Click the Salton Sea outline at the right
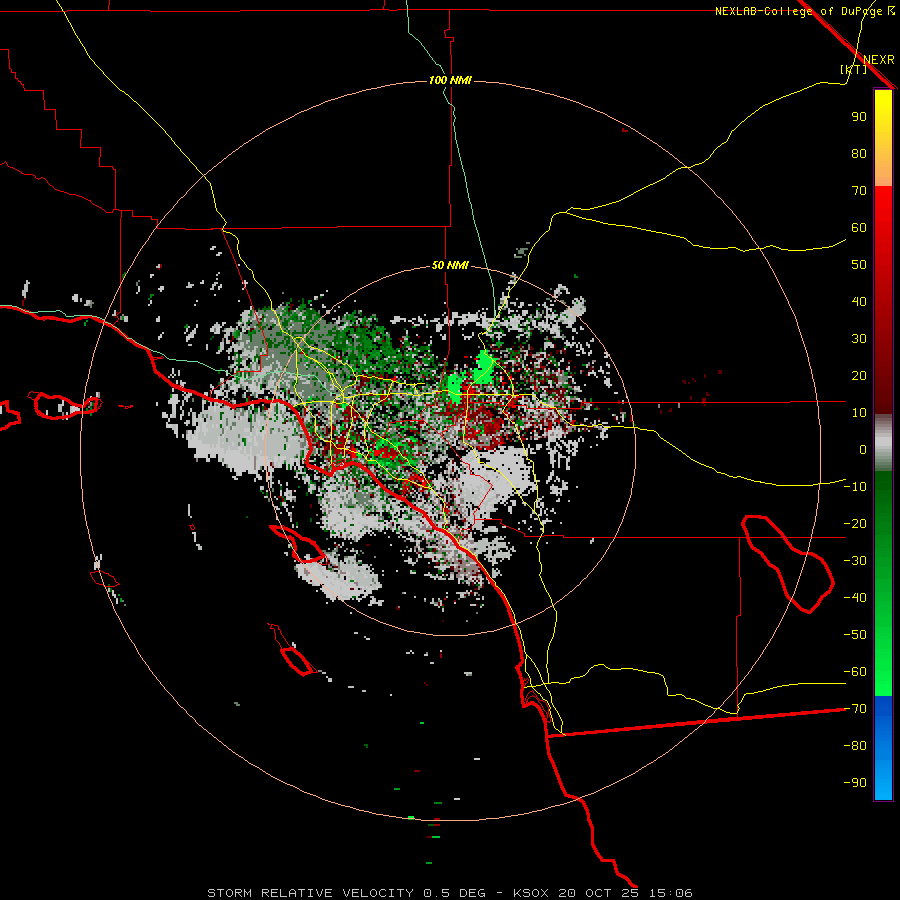 coord(787,564)
